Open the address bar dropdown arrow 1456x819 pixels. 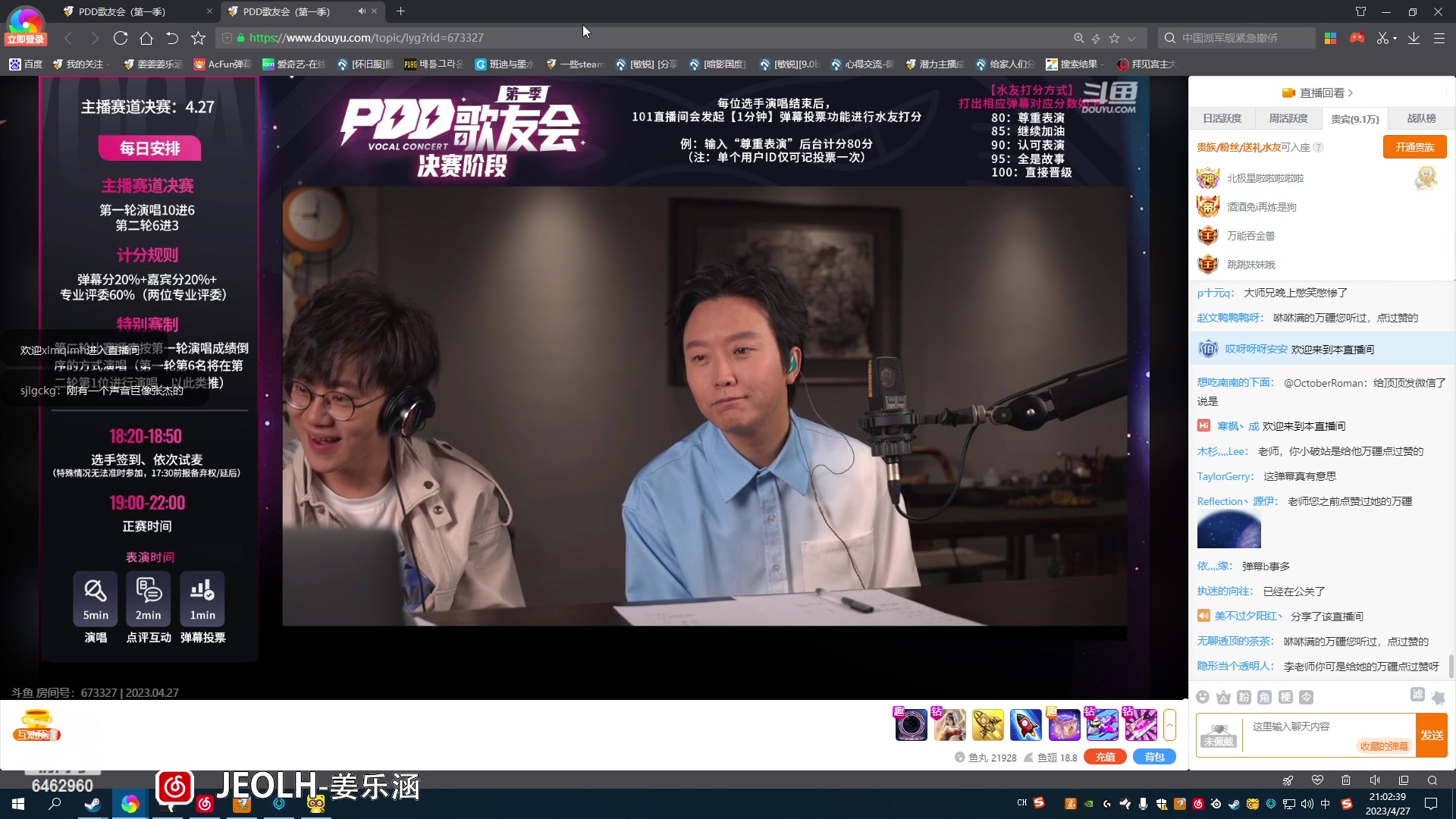(1131, 38)
